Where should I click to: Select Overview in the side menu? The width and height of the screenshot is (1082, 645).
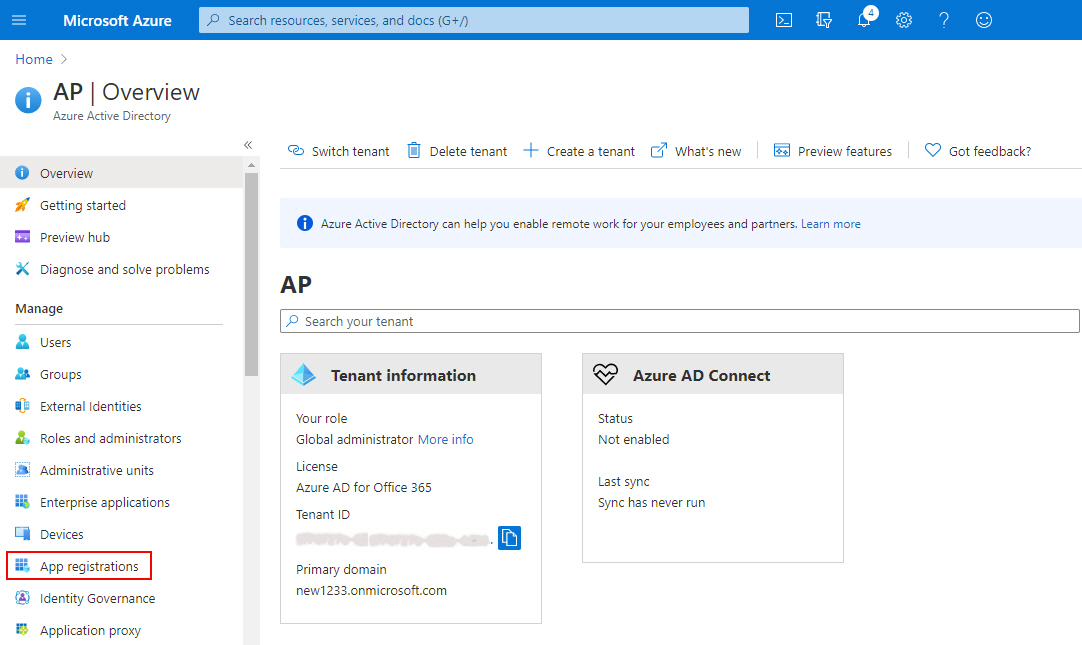coord(121,172)
